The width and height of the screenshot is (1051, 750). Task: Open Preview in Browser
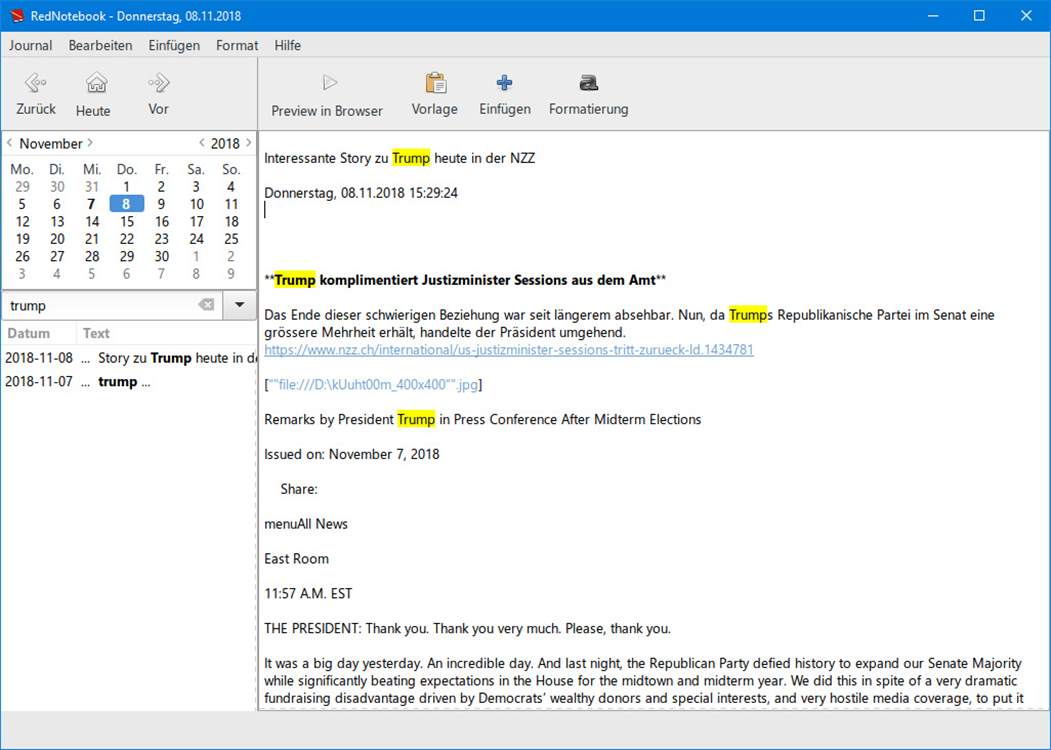[x=327, y=95]
